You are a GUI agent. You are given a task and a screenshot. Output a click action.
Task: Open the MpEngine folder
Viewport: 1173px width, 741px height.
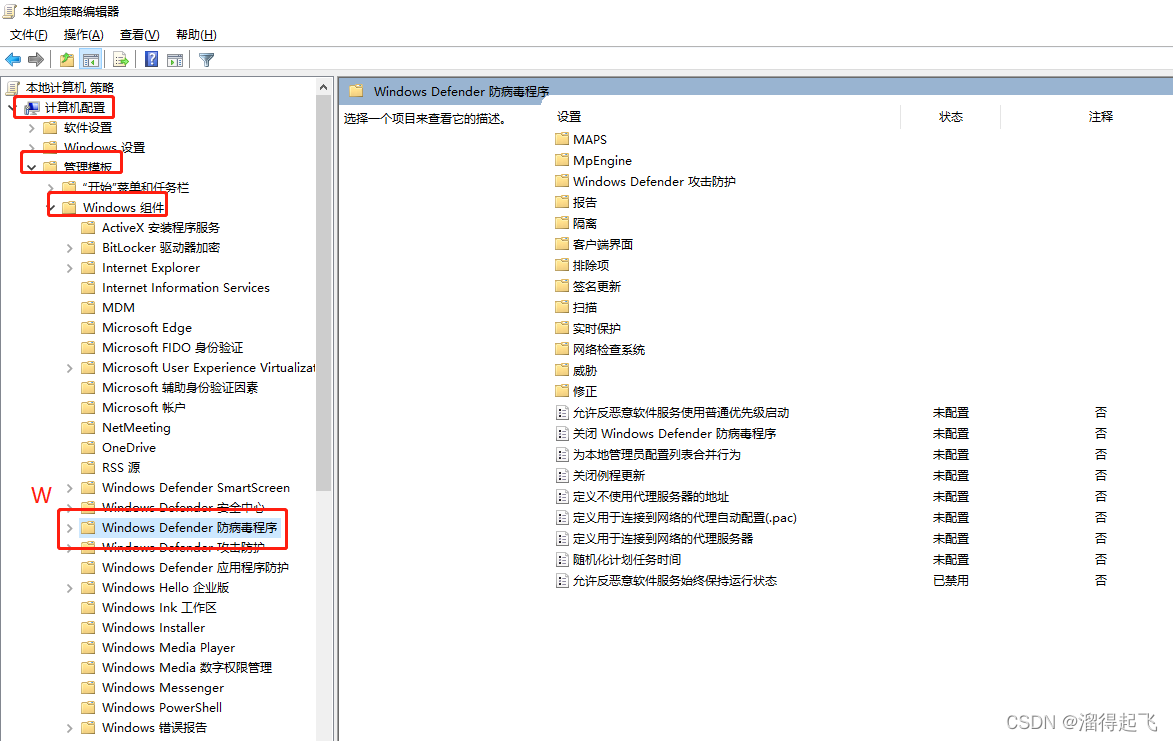[x=594, y=160]
